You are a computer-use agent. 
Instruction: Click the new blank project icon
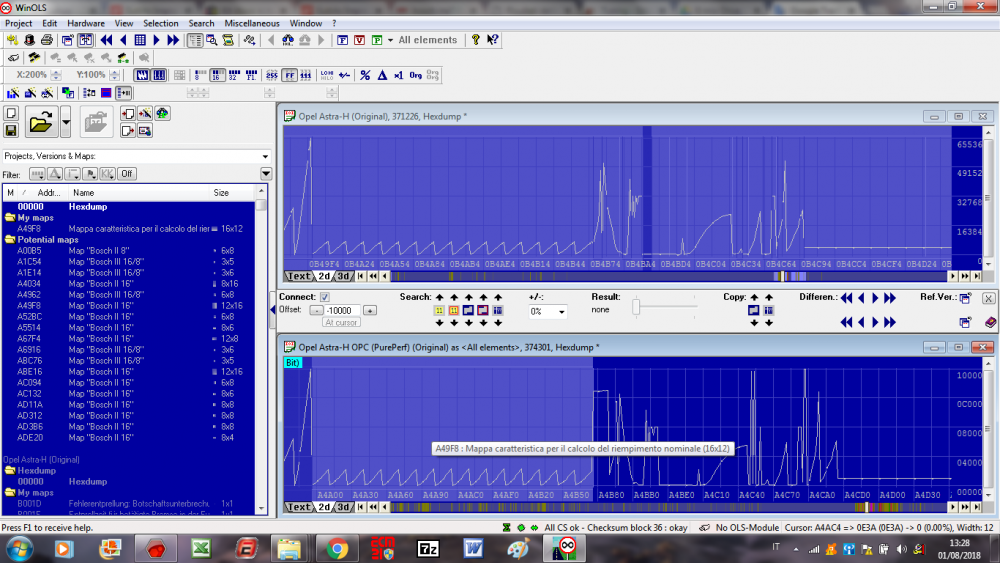11,113
